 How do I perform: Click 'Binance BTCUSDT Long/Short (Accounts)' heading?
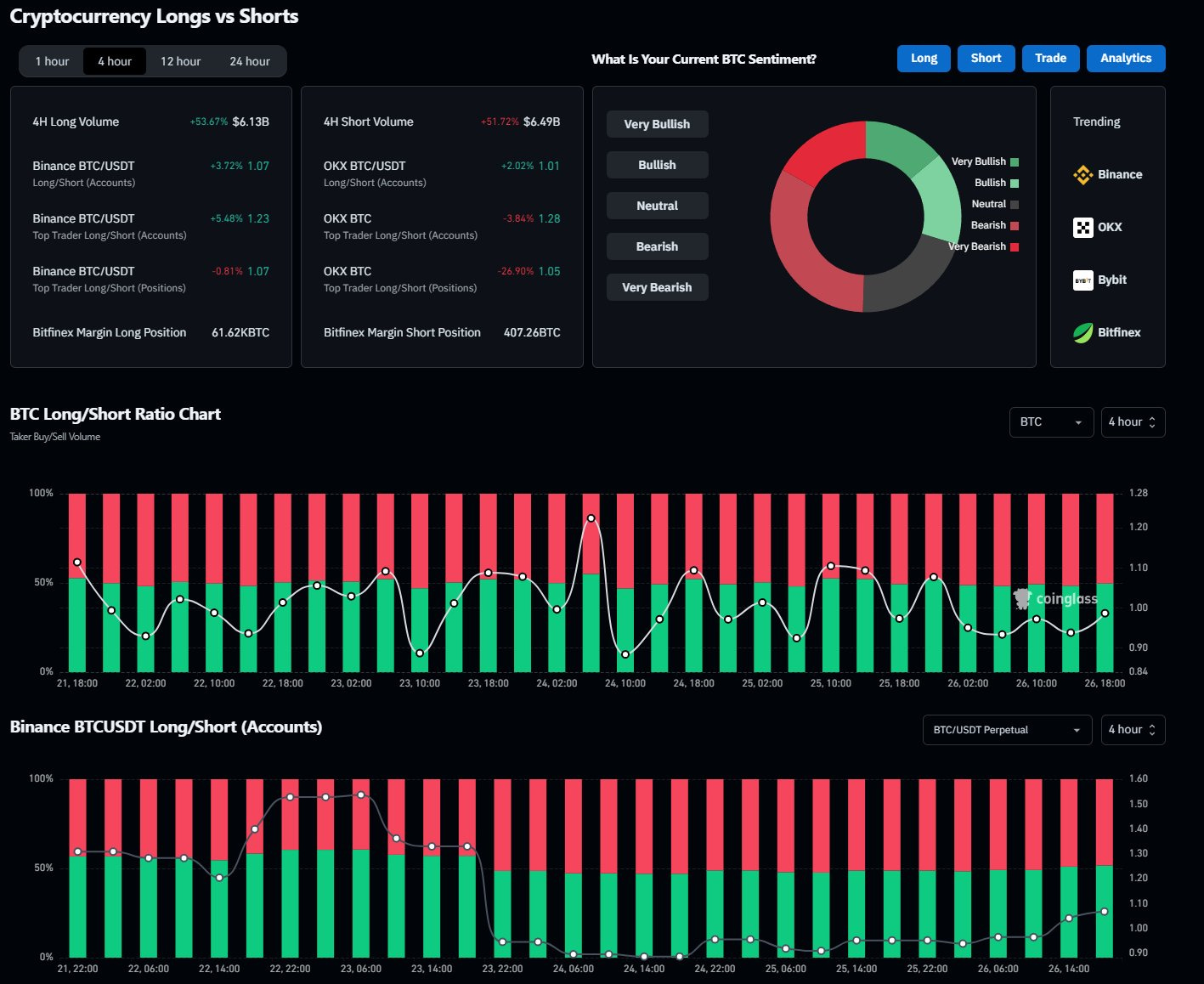coord(166,727)
